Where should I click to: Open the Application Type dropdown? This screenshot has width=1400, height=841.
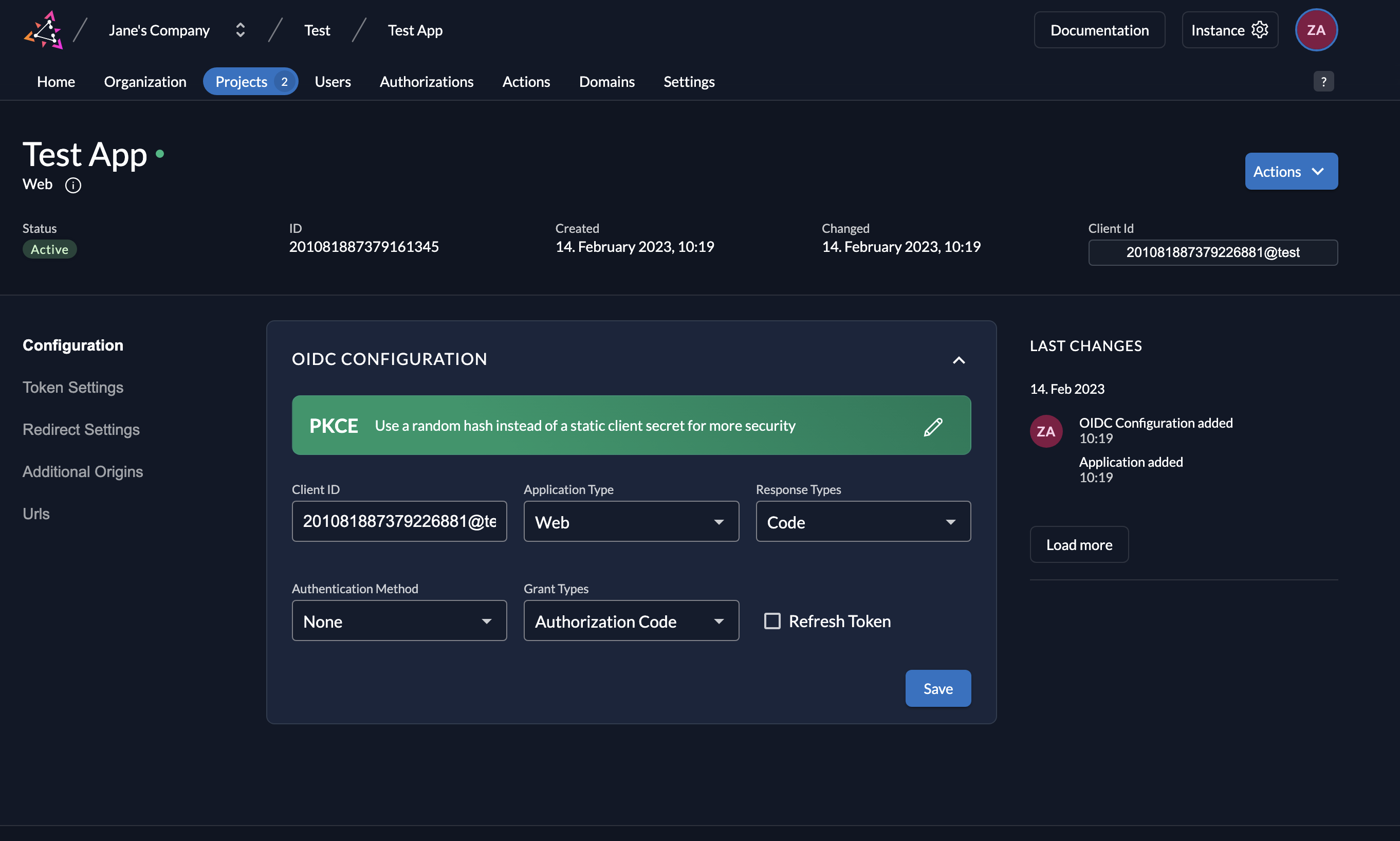[x=631, y=521]
